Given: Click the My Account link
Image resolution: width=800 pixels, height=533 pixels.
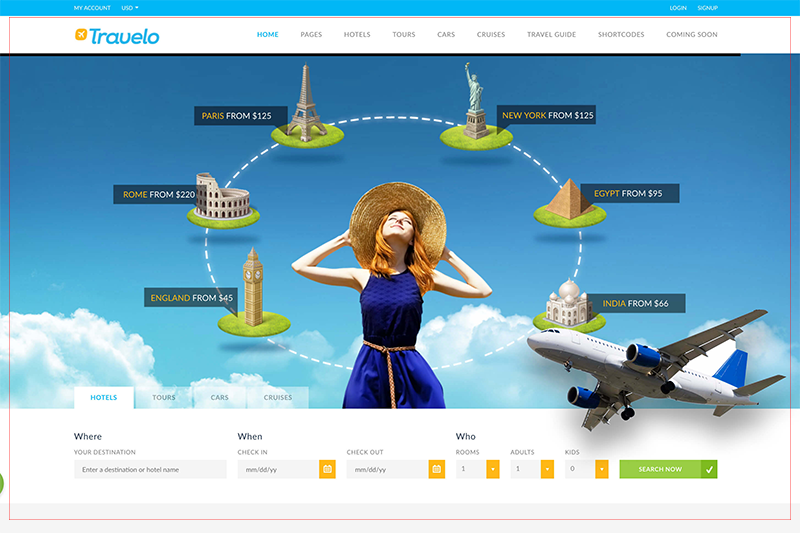Looking at the screenshot, I should point(92,8).
